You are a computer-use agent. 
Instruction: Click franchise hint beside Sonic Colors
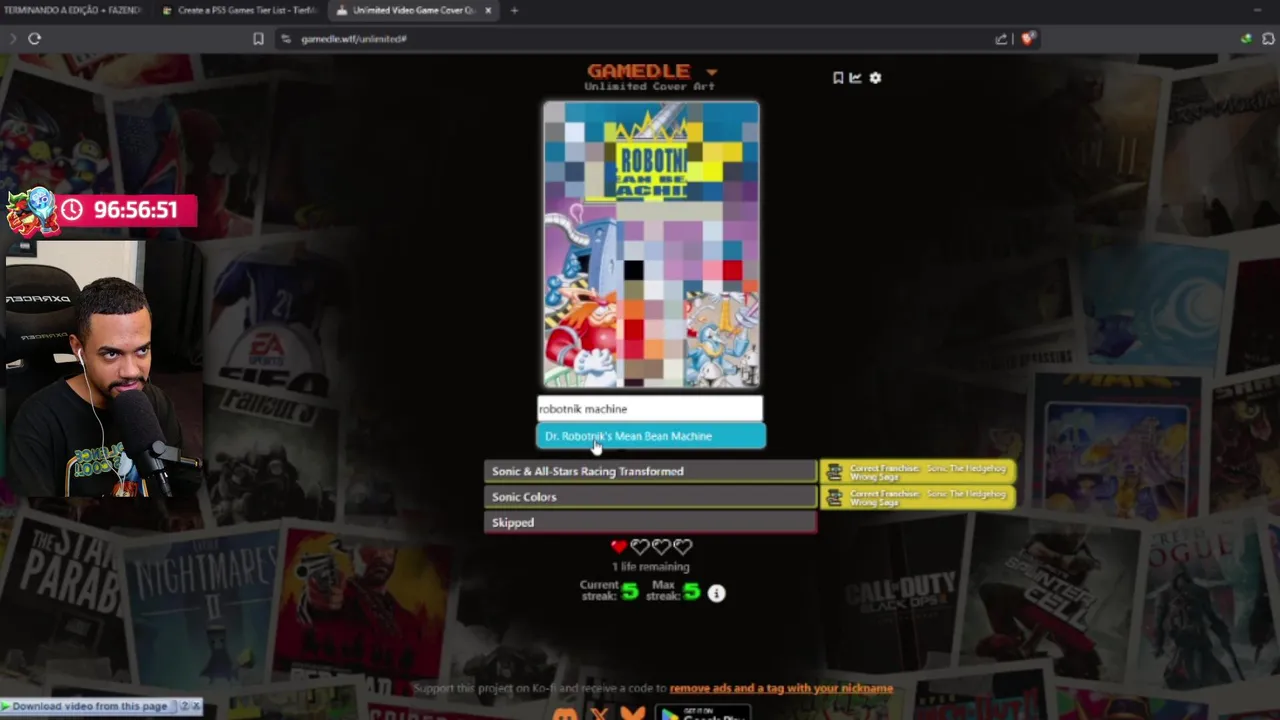point(918,497)
